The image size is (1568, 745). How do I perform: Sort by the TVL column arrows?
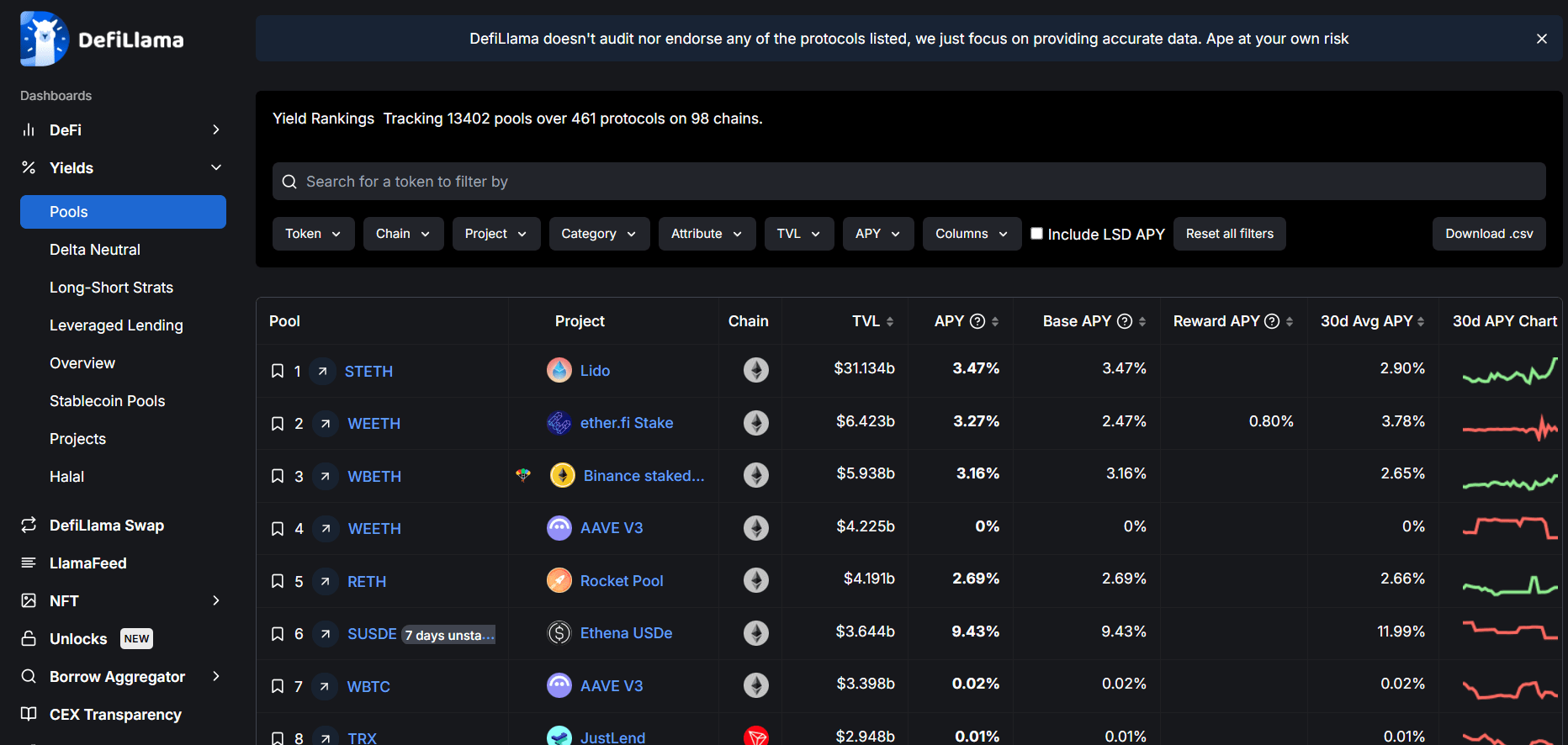tap(890, 321)
